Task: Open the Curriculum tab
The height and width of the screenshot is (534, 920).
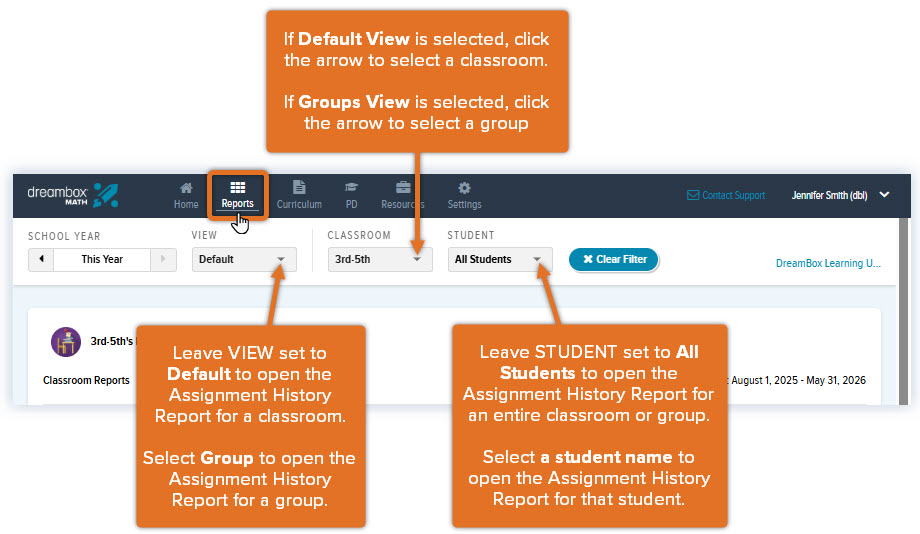Action: [299, 196]
